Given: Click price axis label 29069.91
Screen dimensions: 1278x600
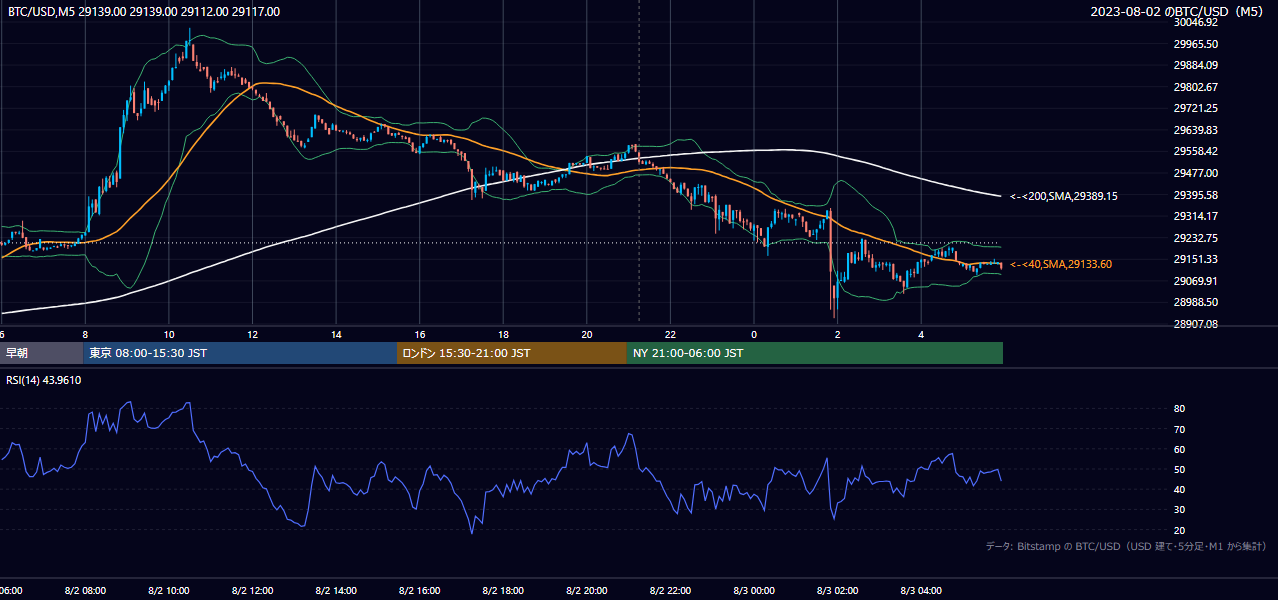Looking at the screenshot, I should (x=1196, y=281).
